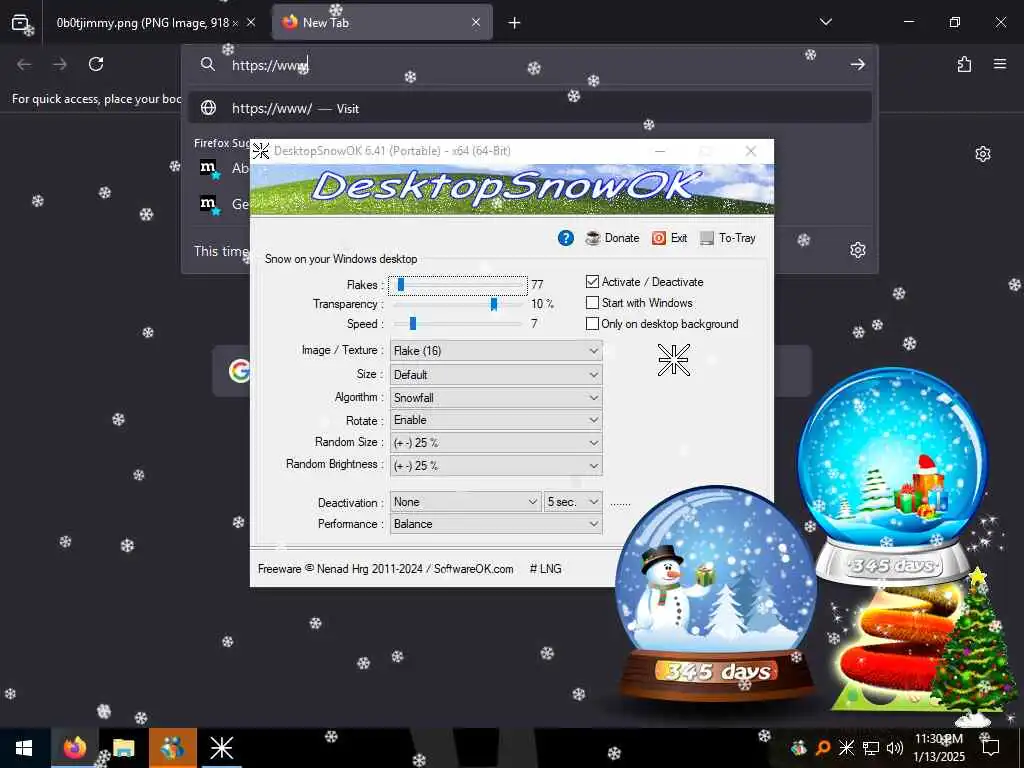This screenshot has height=768, width=1024.
Task: Click DesktopSnowOK snowflake taskbar icon
Action: pyautogui.click(x=221, y=748)
